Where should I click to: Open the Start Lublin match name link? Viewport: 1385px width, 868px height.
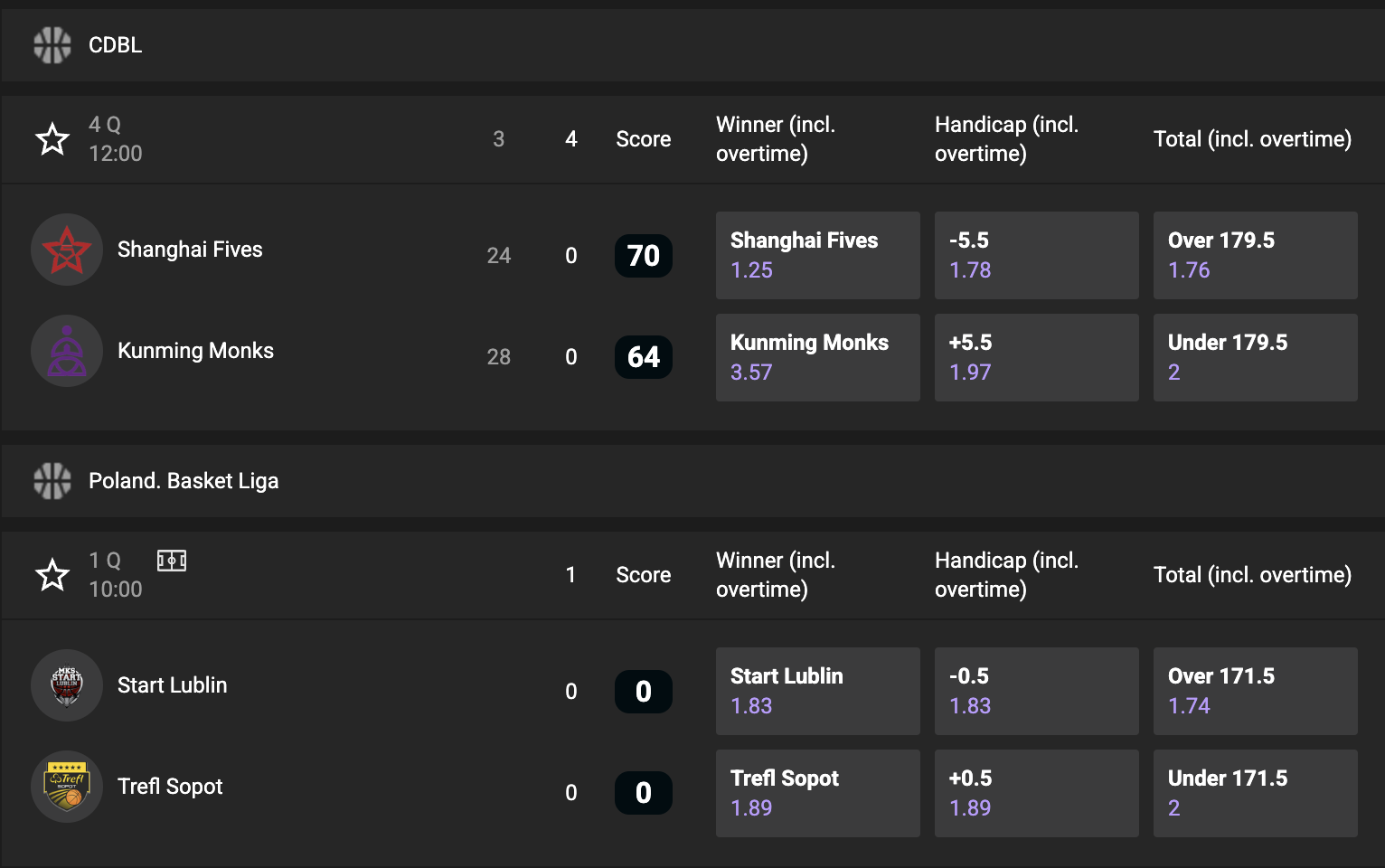point(173,685)
